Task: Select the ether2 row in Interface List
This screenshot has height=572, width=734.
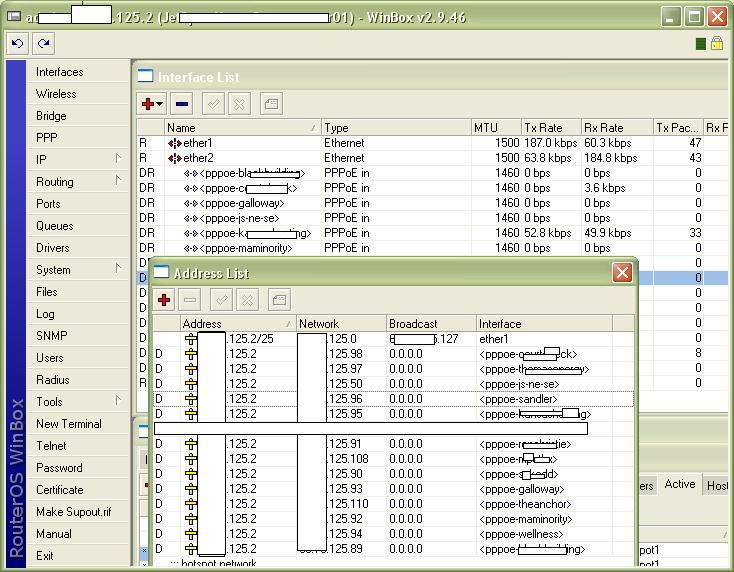Action: click(198, 158)
